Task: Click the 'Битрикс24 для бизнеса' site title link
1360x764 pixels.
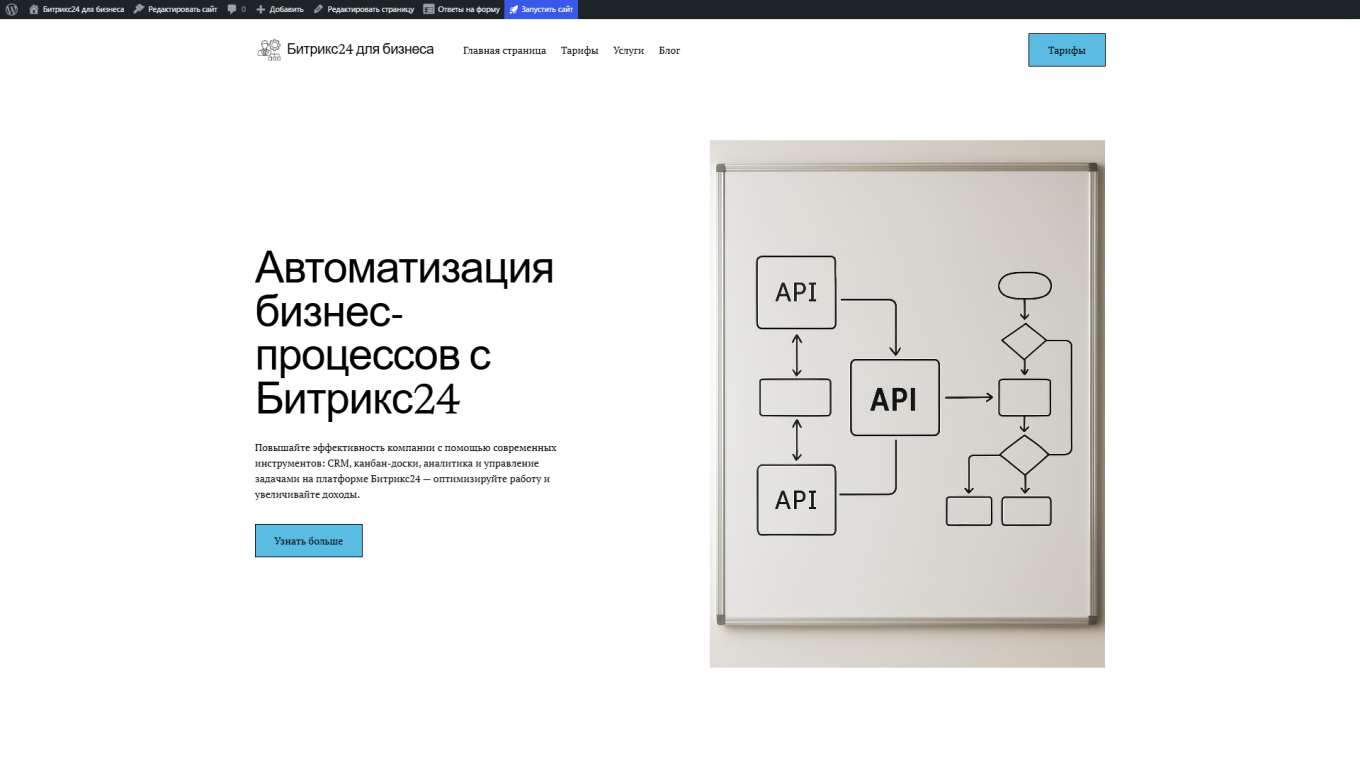Action: point(360,48)
